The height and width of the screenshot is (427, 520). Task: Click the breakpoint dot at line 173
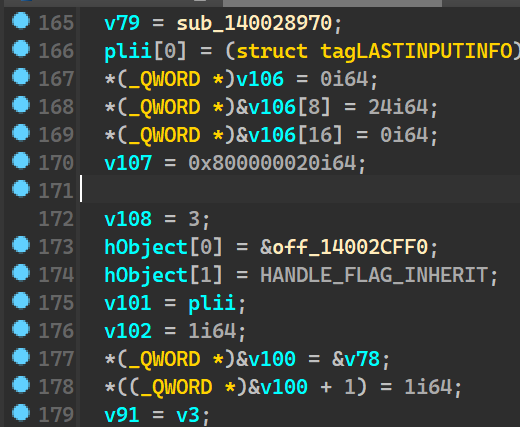point(21,245)
